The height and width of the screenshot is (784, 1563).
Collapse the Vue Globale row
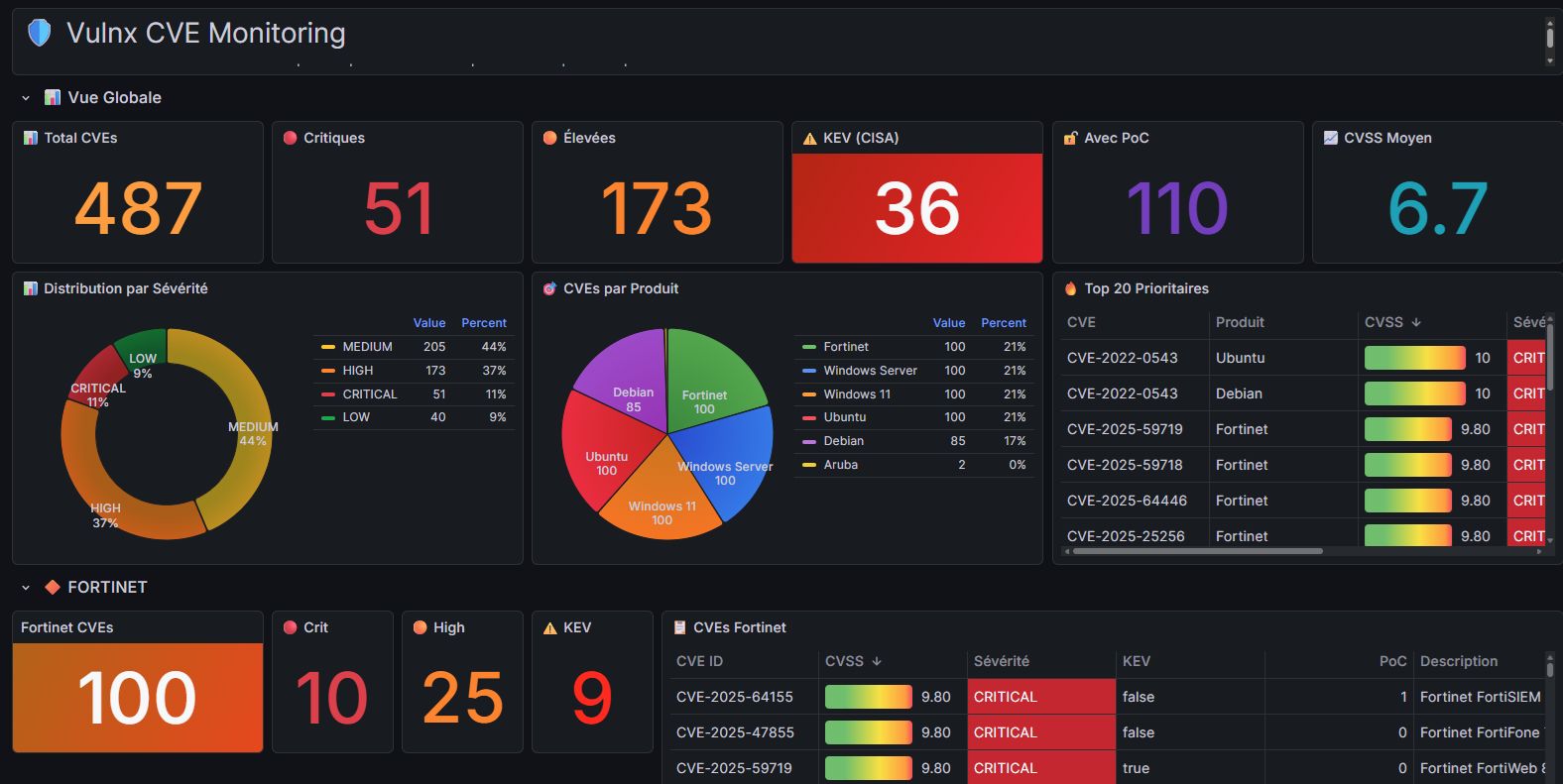[x=26, y=98]
